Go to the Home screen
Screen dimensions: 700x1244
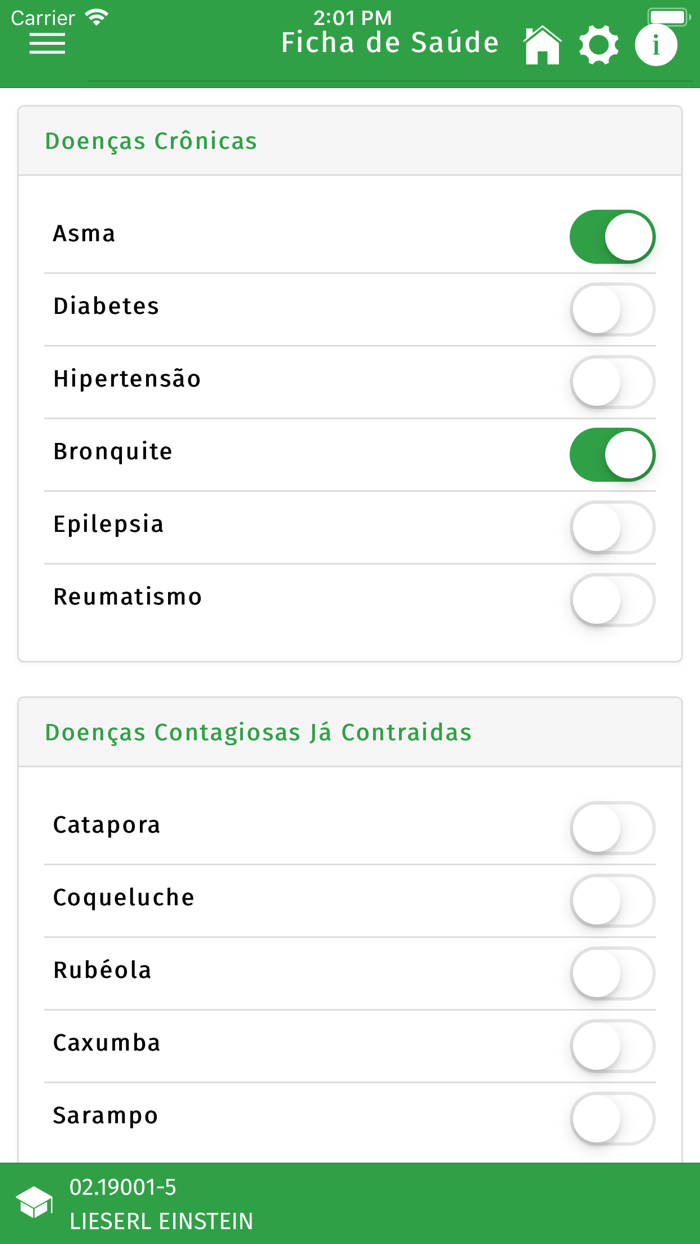coord(542,43)
